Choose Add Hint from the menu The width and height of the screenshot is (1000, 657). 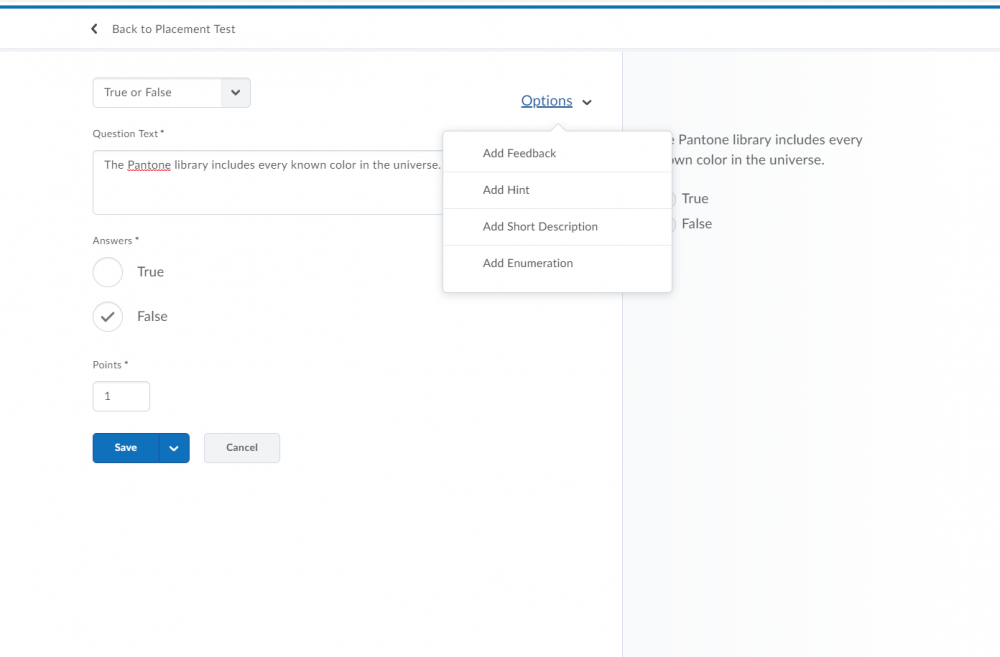click(506, 190)
